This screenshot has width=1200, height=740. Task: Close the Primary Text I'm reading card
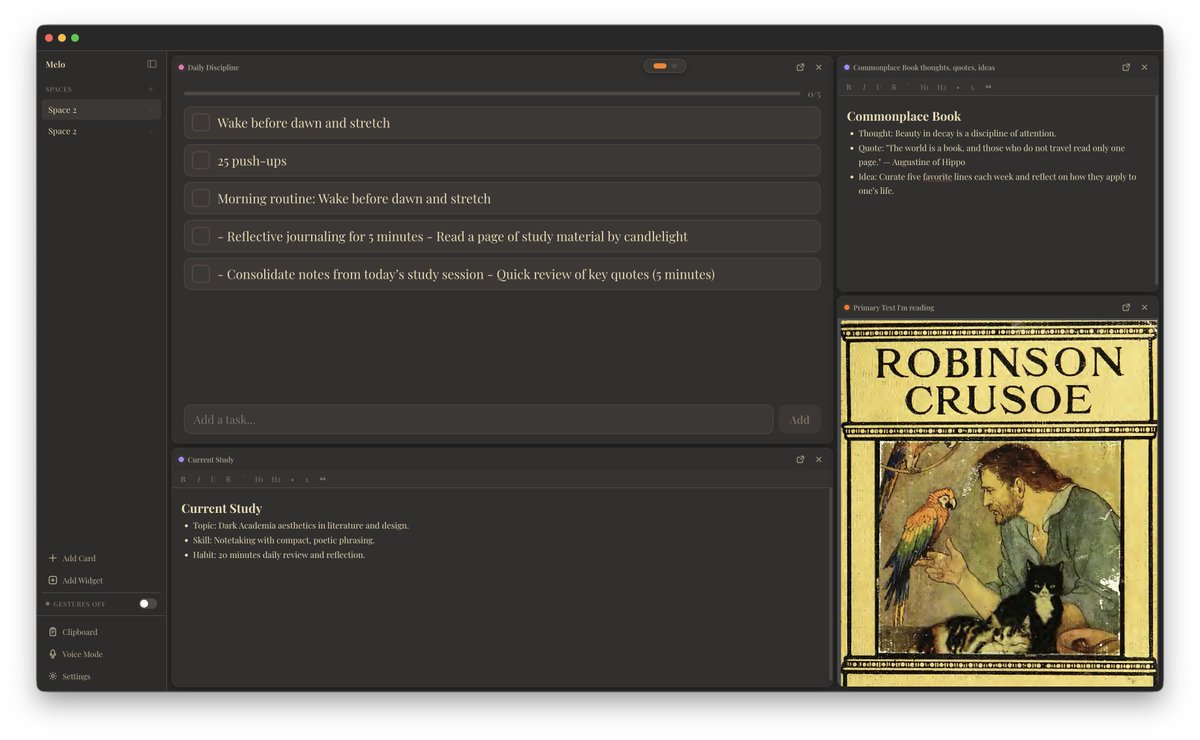coord(1144,307)
